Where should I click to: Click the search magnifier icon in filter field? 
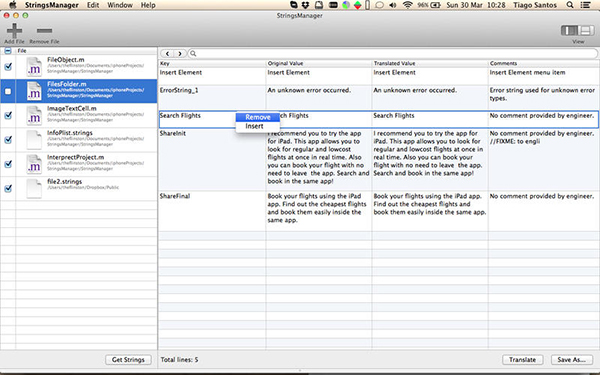coord(193,54)
